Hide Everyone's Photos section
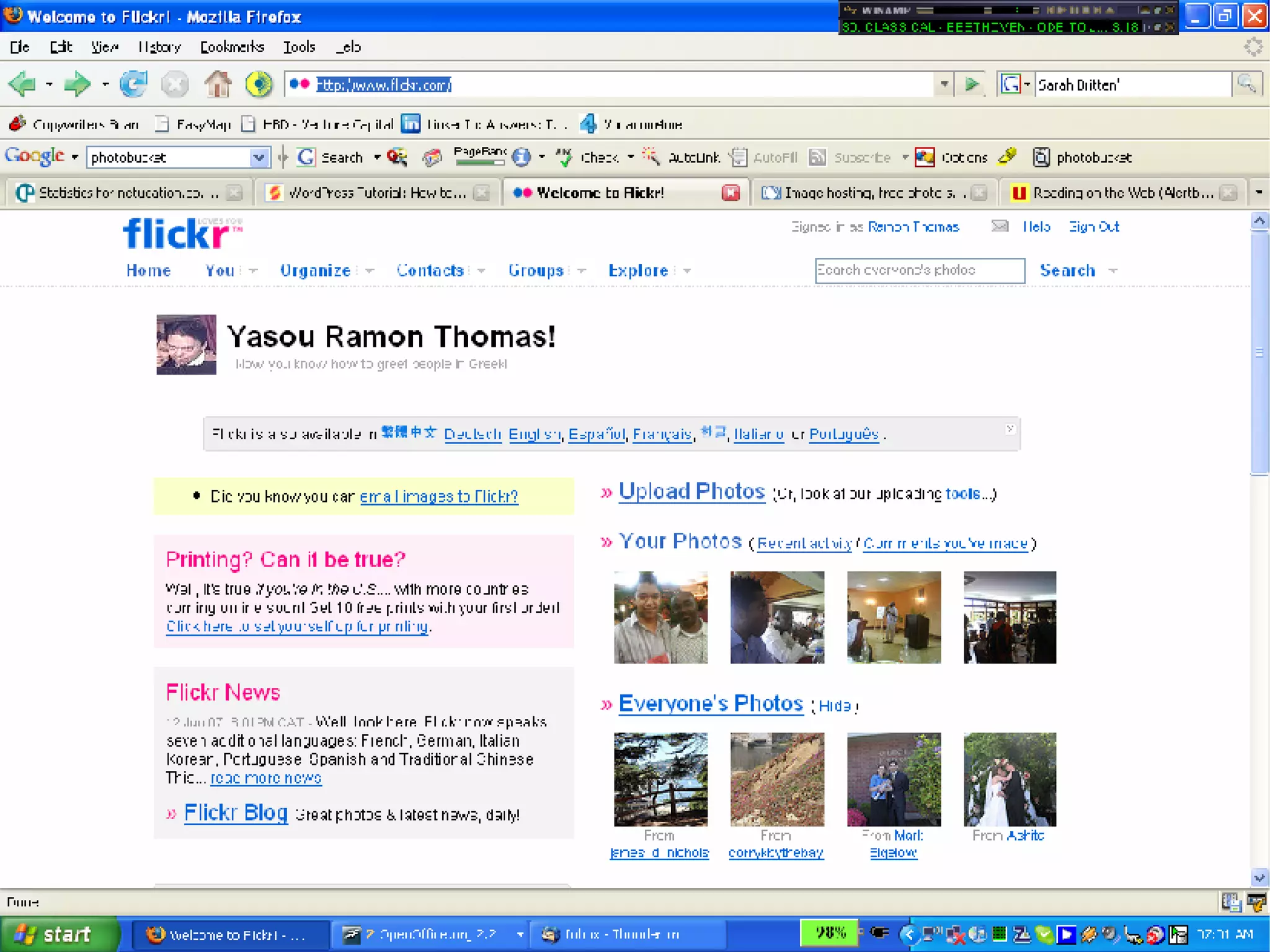Screen dimensions: 1270x952 point(835,706)
